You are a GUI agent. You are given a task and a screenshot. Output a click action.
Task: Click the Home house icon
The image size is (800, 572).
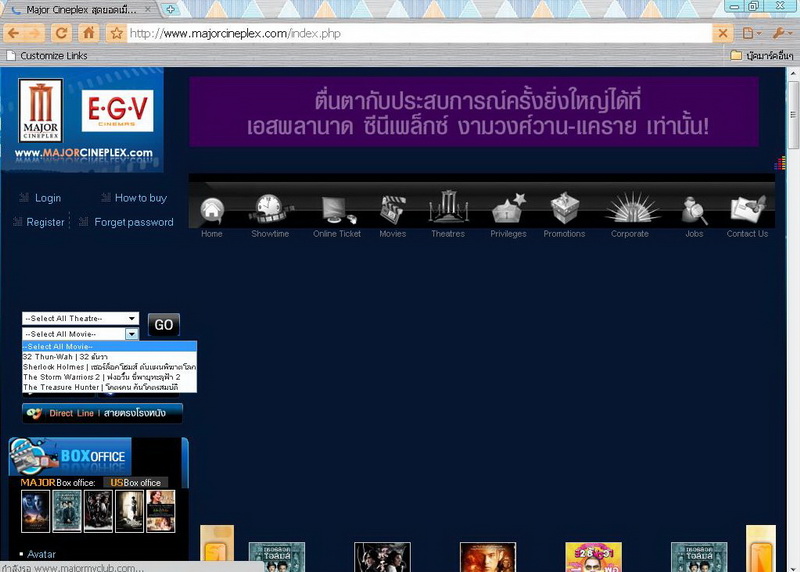point(212,210)
